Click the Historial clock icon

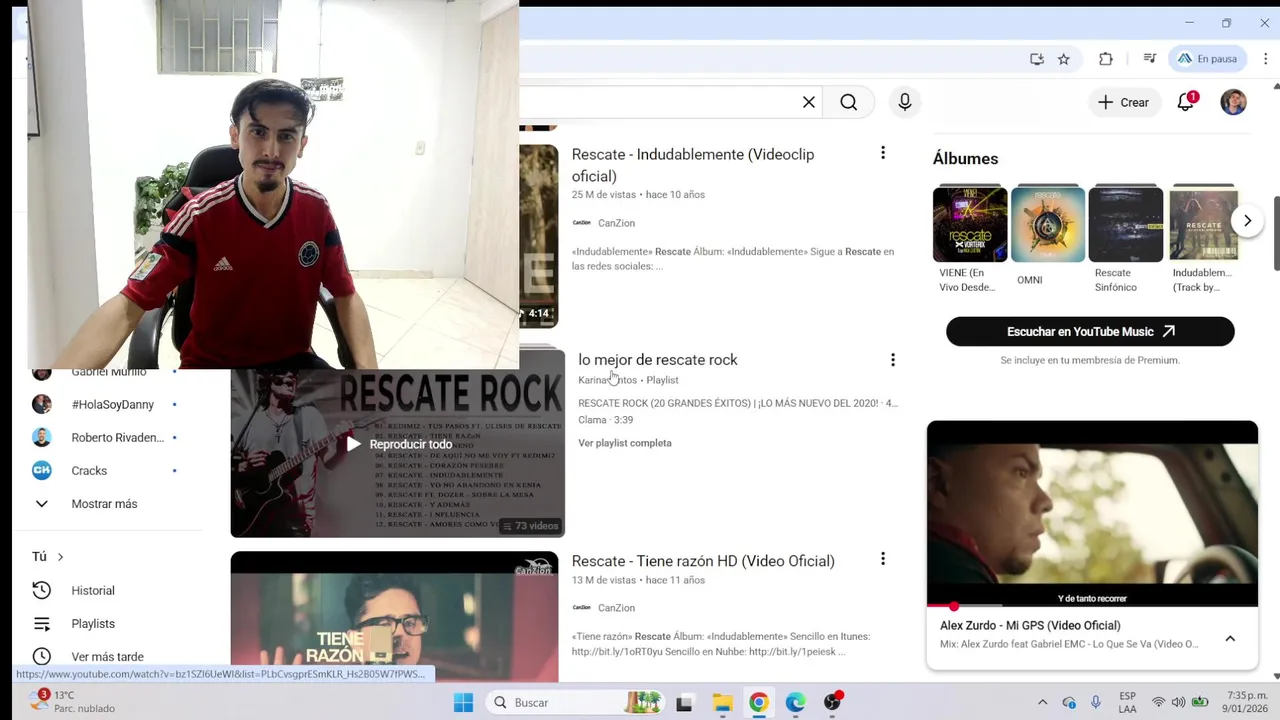tap(42, 591)
